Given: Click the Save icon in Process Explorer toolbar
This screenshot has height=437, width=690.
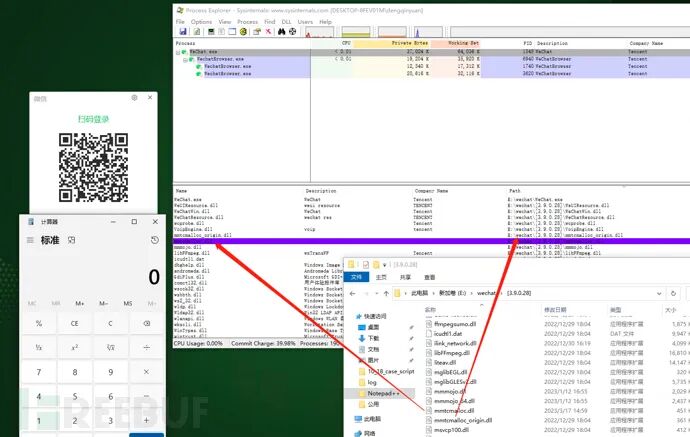Looking at the screenshot, I should coord(183,32).
